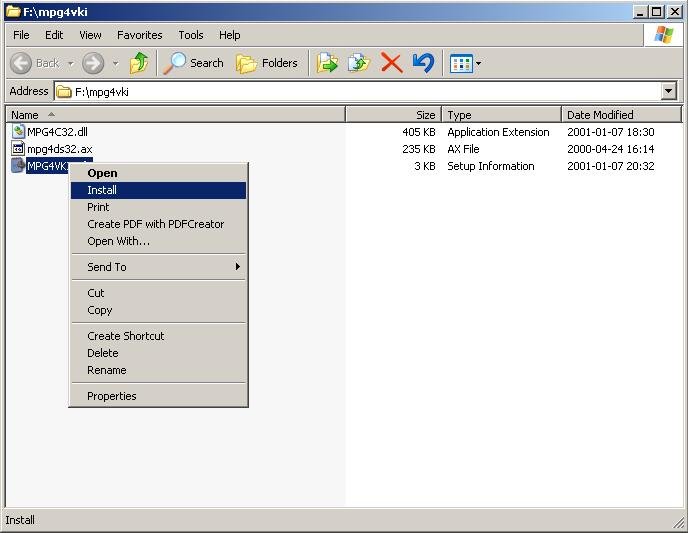
Task: Select the MPG4C32.dll file name
Action: point(57,132)
